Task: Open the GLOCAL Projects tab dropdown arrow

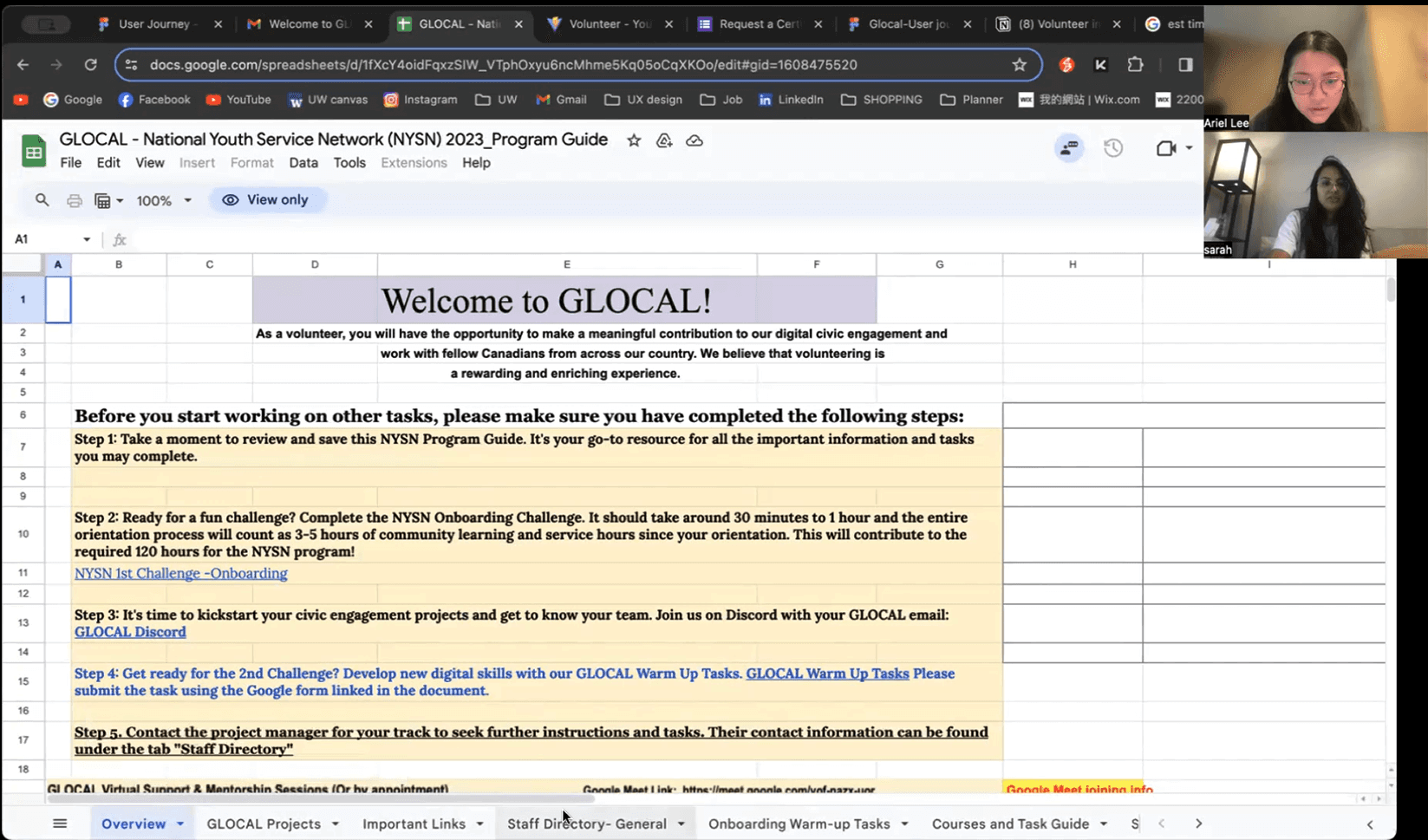Action: [335, 824]
